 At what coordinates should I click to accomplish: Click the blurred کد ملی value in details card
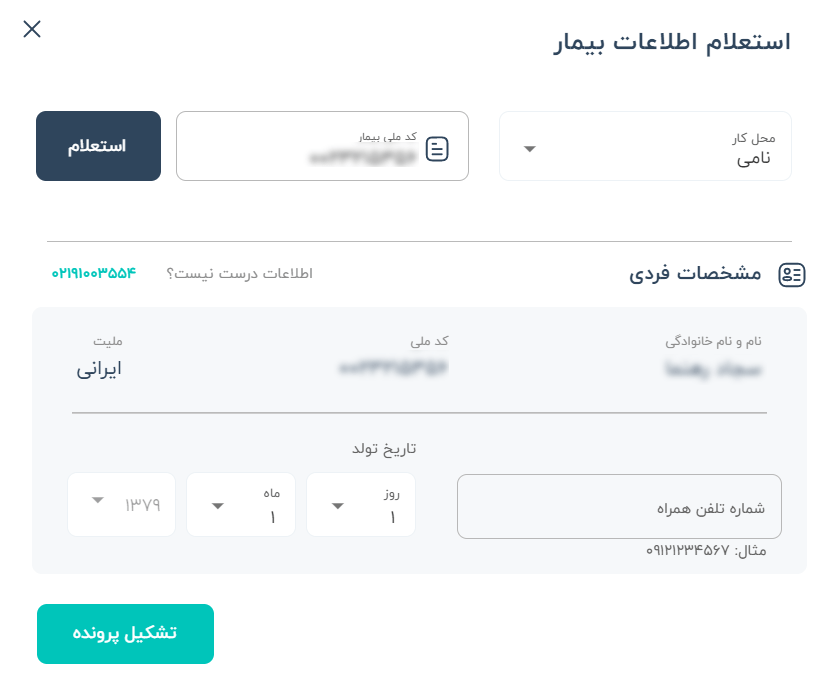394,368
